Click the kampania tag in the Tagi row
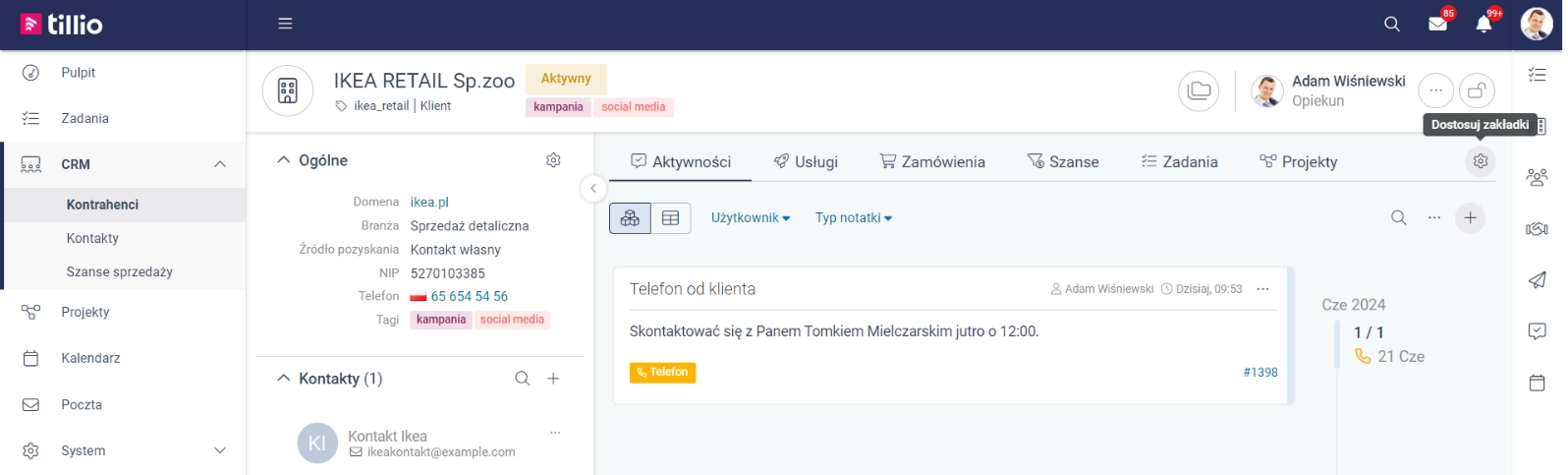Image resolution: width=1568 pixels, height=475 pixels. [441, 320]
